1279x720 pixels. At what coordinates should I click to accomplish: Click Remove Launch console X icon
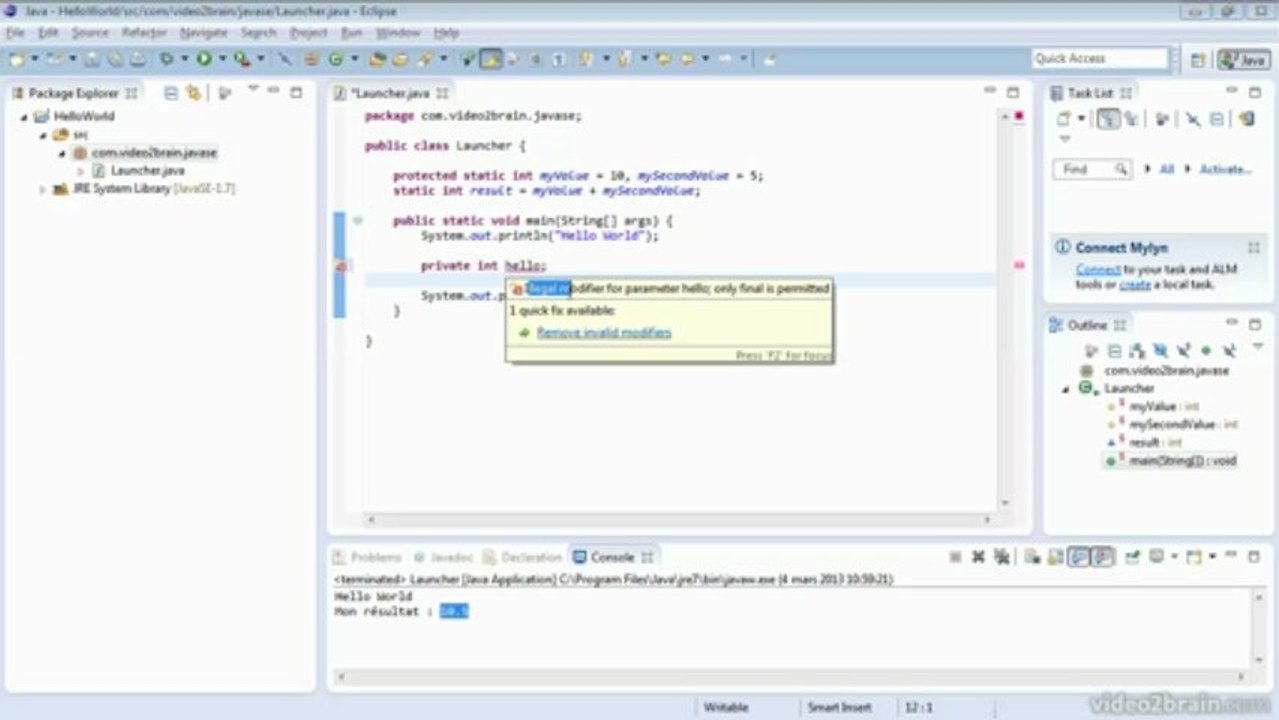[x=979, y=557]
